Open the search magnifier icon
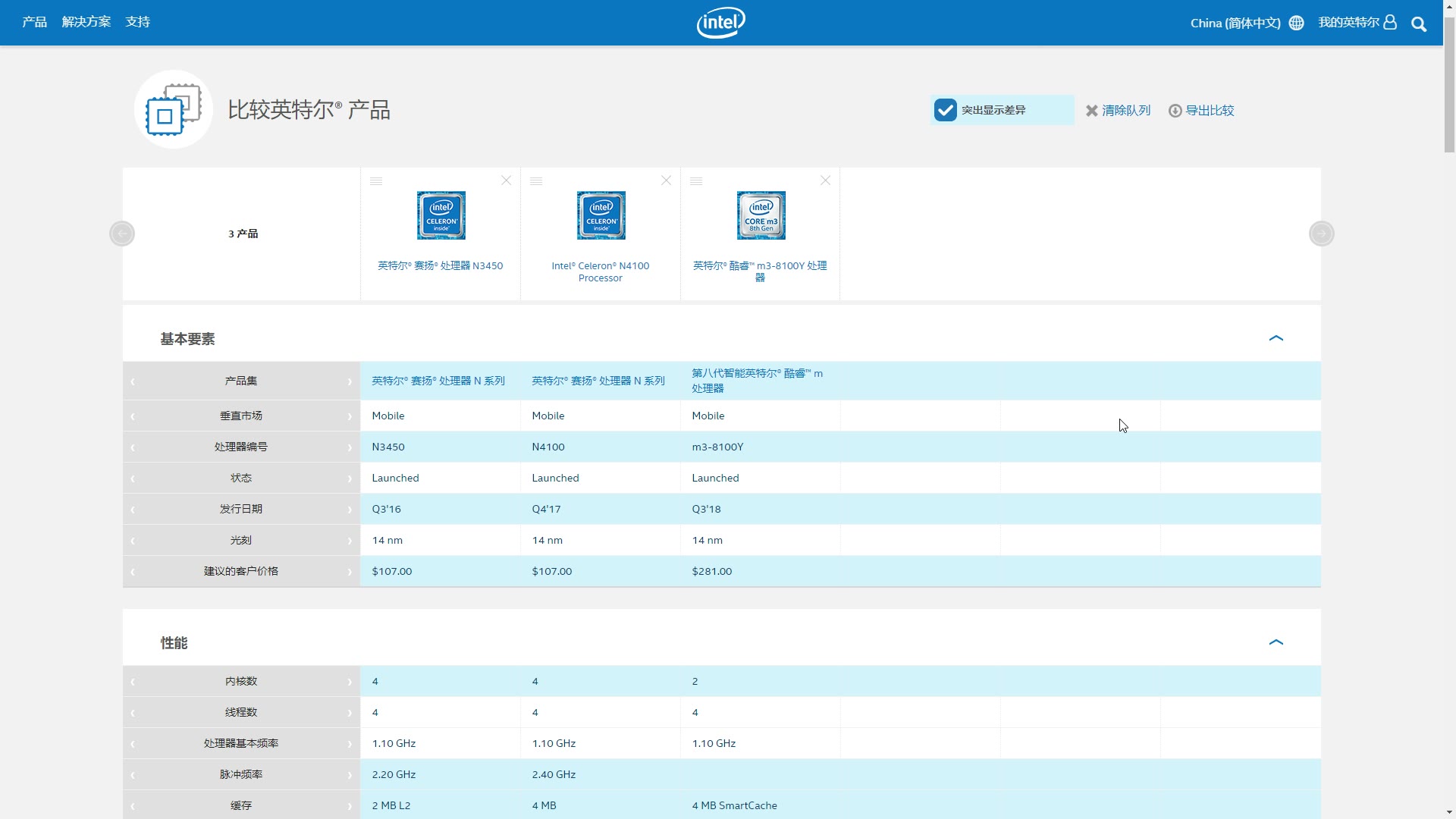 click(x=1418, y=24)
